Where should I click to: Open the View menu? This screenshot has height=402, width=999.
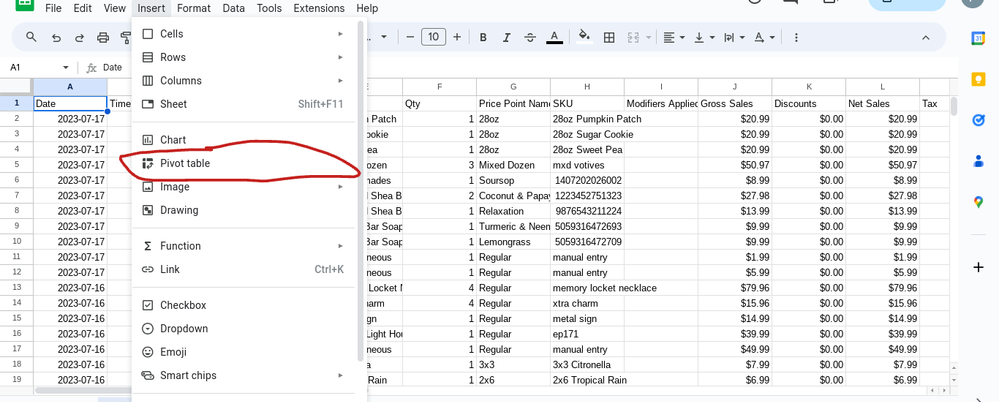pyautogui.click(x=115, y=8)
